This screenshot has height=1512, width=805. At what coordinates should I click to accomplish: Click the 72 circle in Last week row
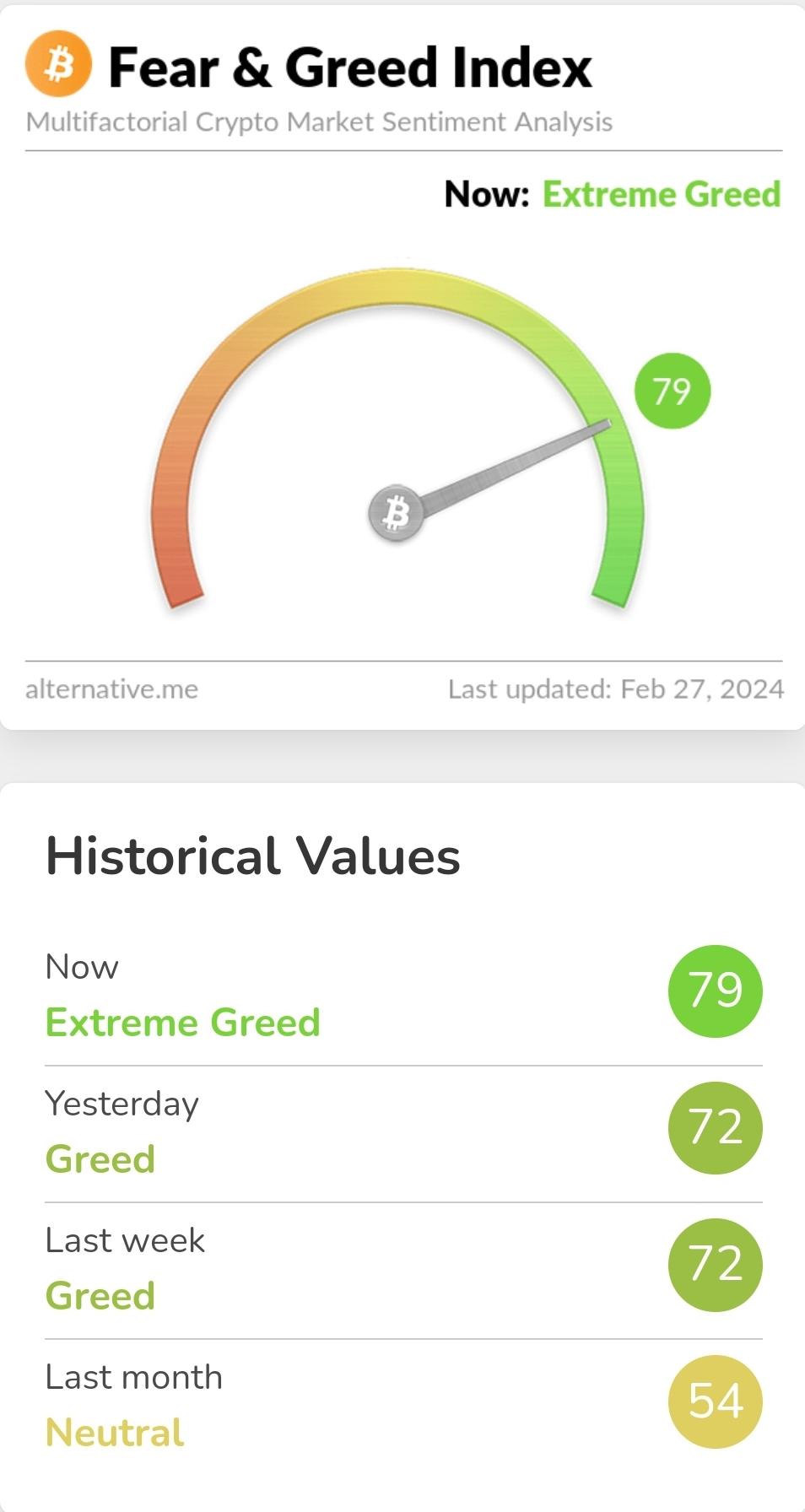tap(715, 1264)
